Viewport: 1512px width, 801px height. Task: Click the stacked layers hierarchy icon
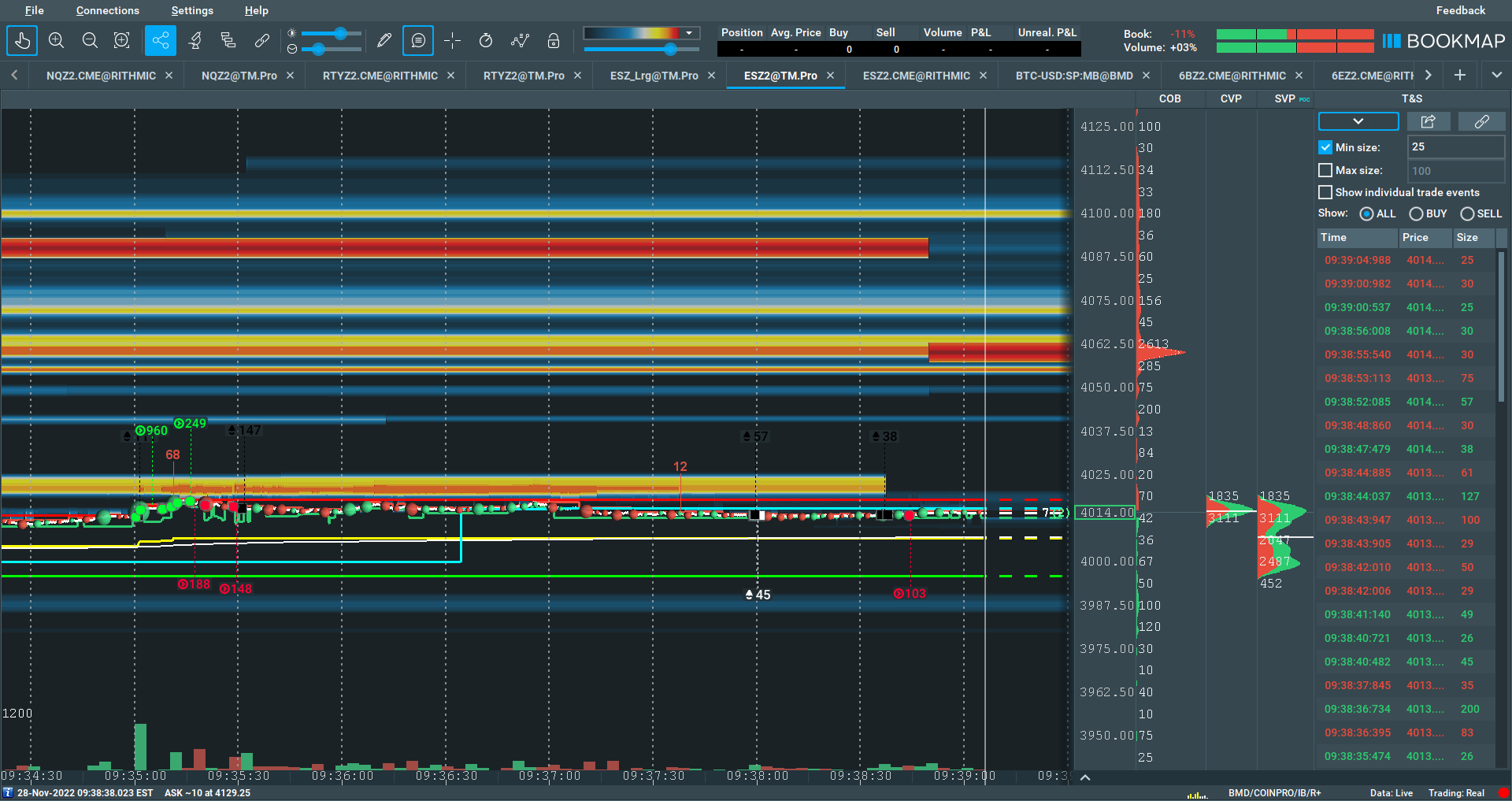(228, 40)
